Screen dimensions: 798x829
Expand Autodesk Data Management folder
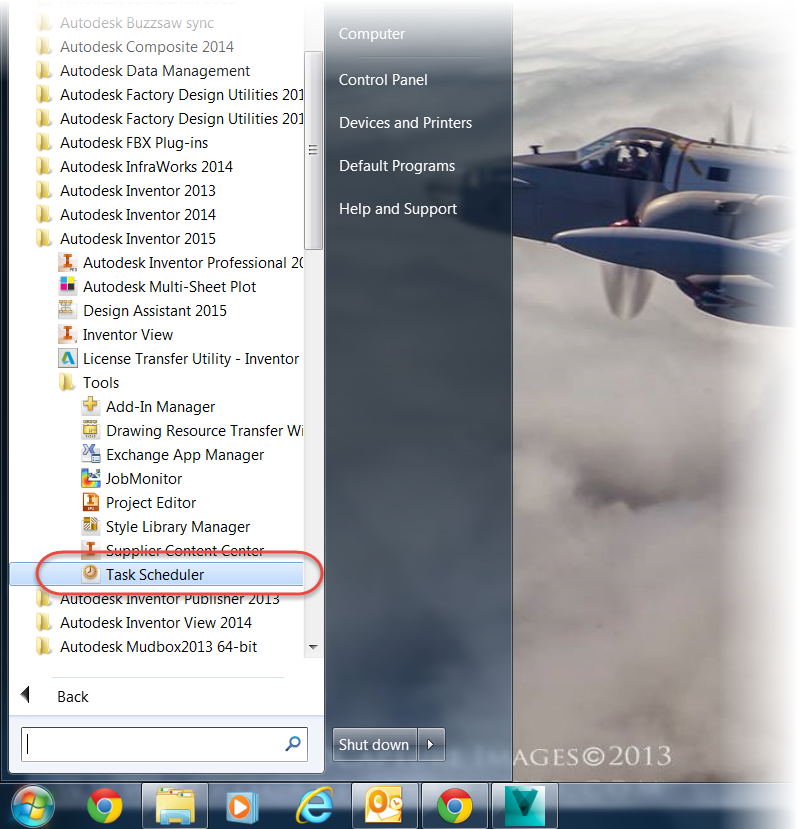(x=143, y=71)
